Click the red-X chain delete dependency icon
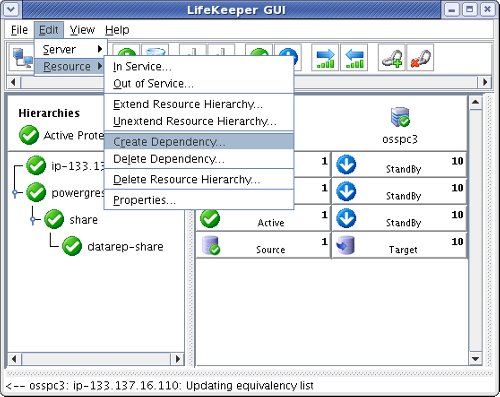Screen dimensions: 500x397 click(420, 58)
